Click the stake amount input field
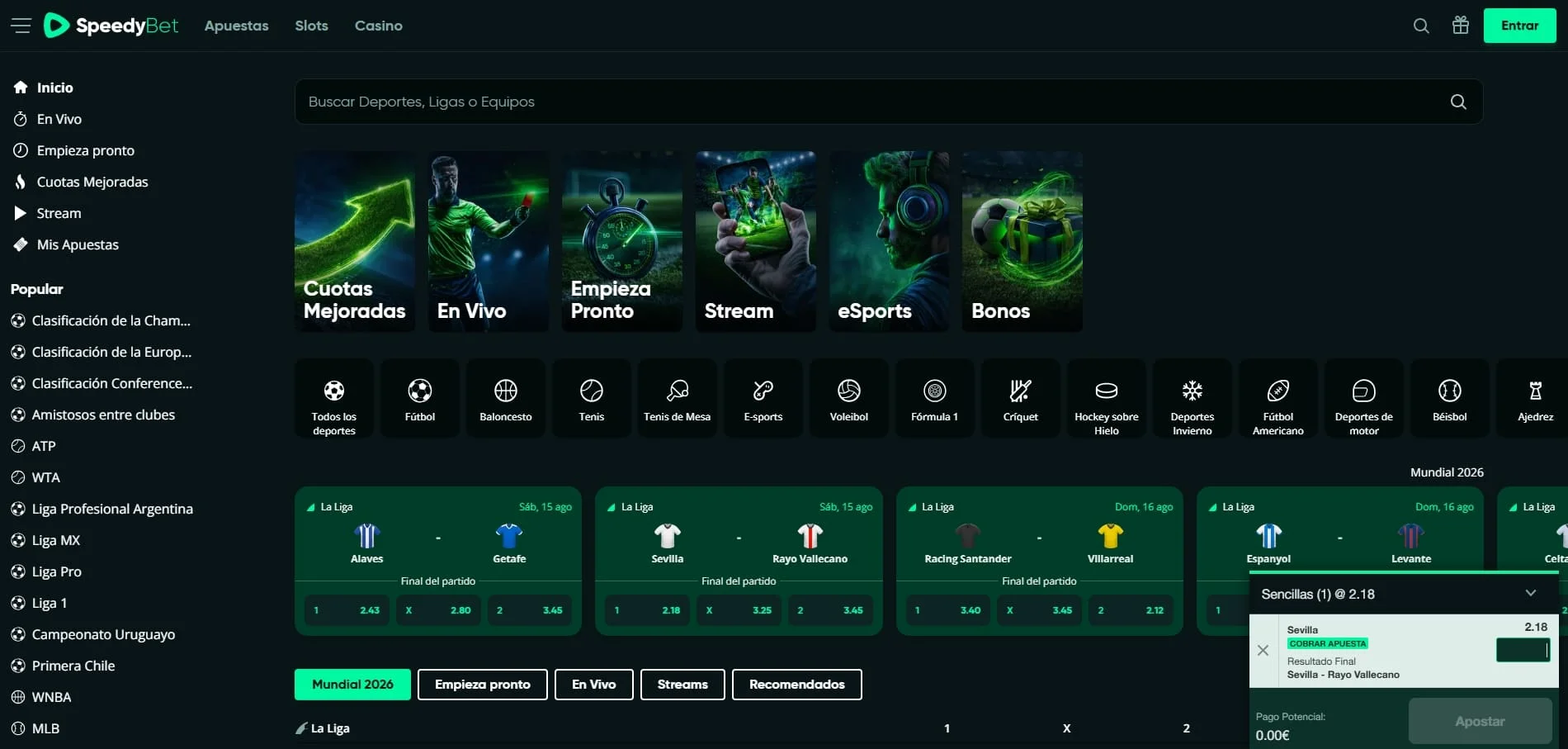Image resolution: width=1568 pixels, height=749 pixels. (x=1523, y=650)
